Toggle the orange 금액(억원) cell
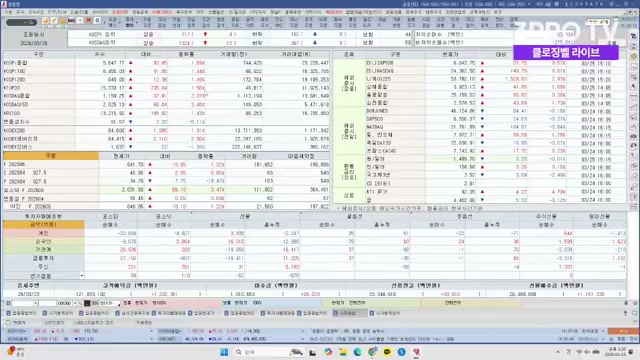The width and height of the screenshot is (640, 360). pos(43,224)
